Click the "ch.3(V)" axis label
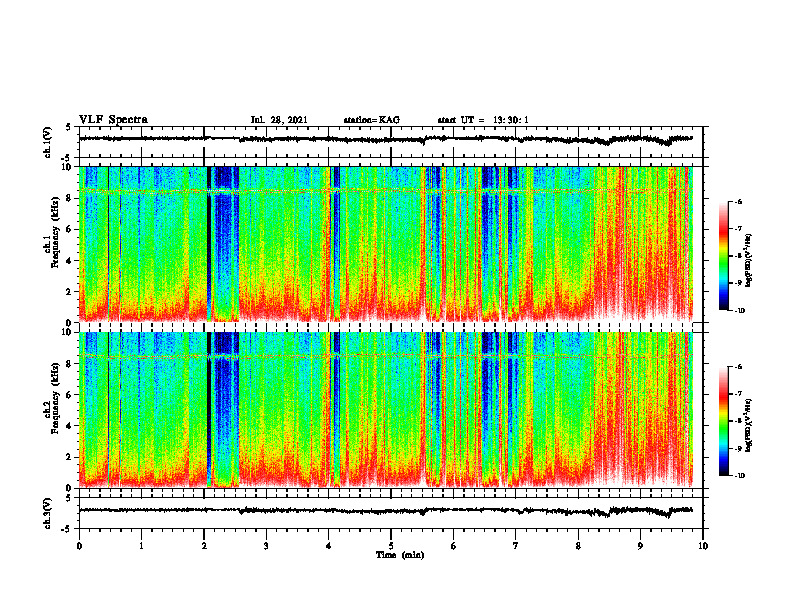The height and width of the screenshot is (612, 792). point(48,514)
